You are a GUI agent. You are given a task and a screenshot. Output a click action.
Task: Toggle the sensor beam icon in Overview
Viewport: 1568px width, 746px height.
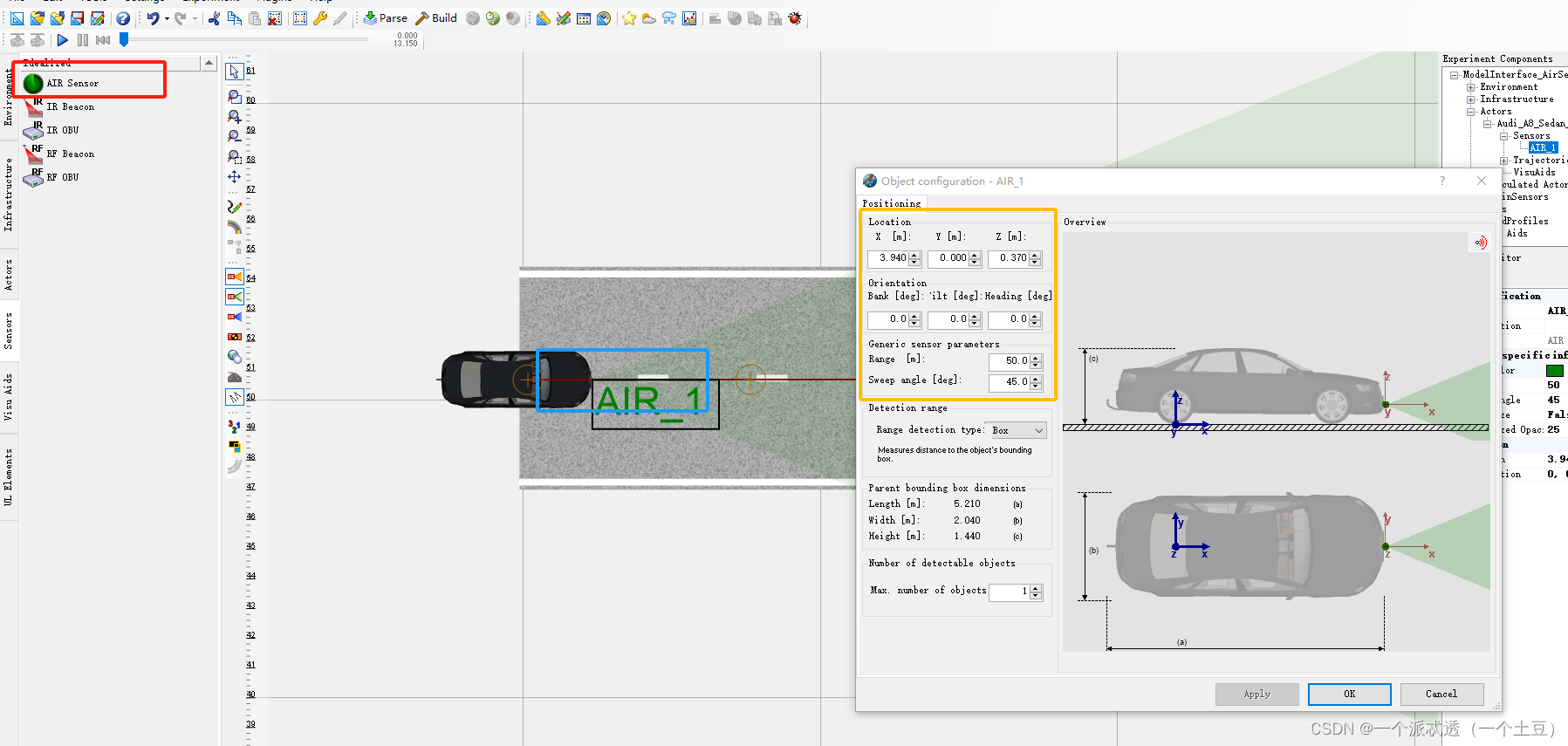click(1480, 243)
